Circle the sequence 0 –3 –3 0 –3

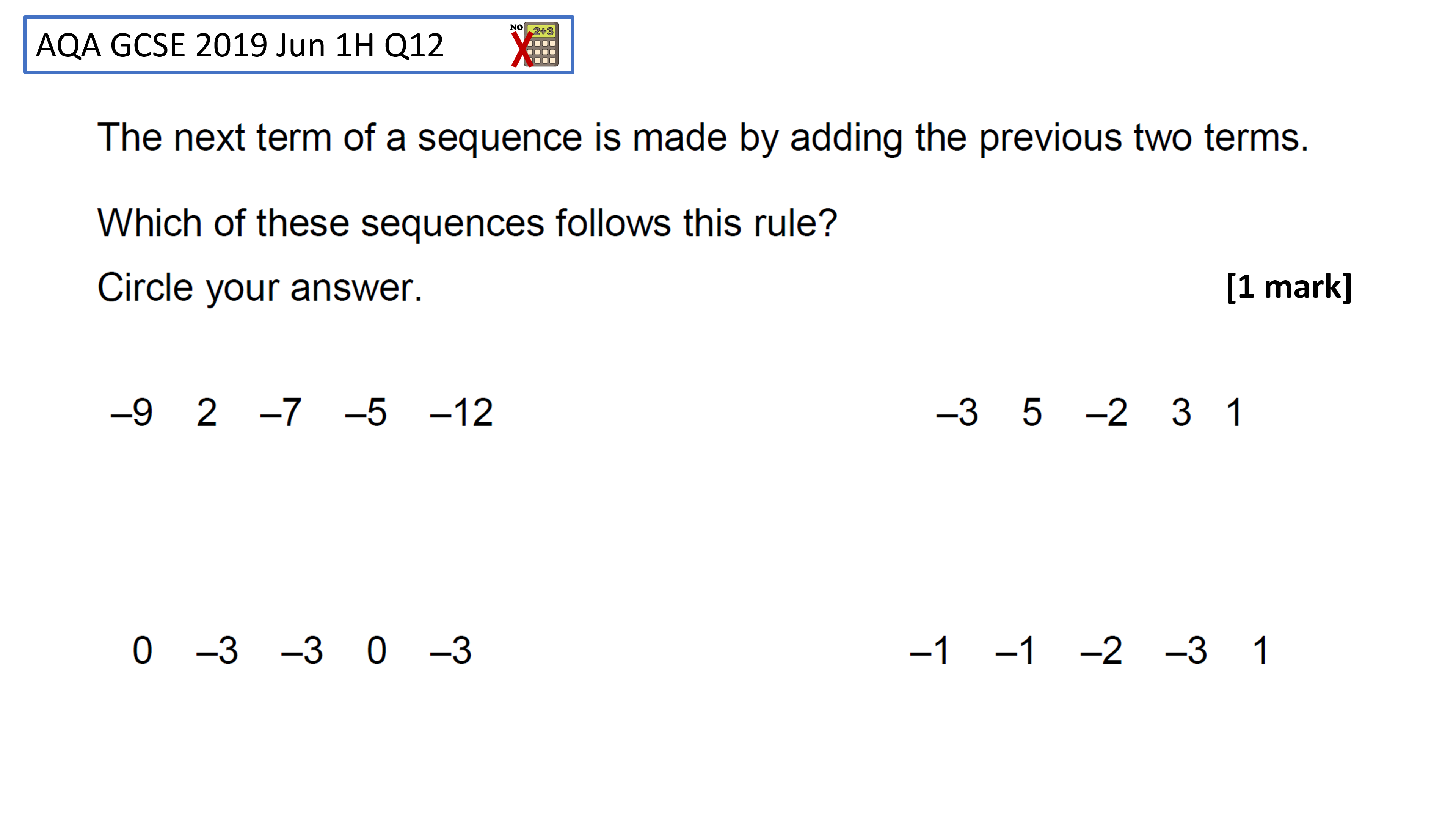[x=302, y=651]
